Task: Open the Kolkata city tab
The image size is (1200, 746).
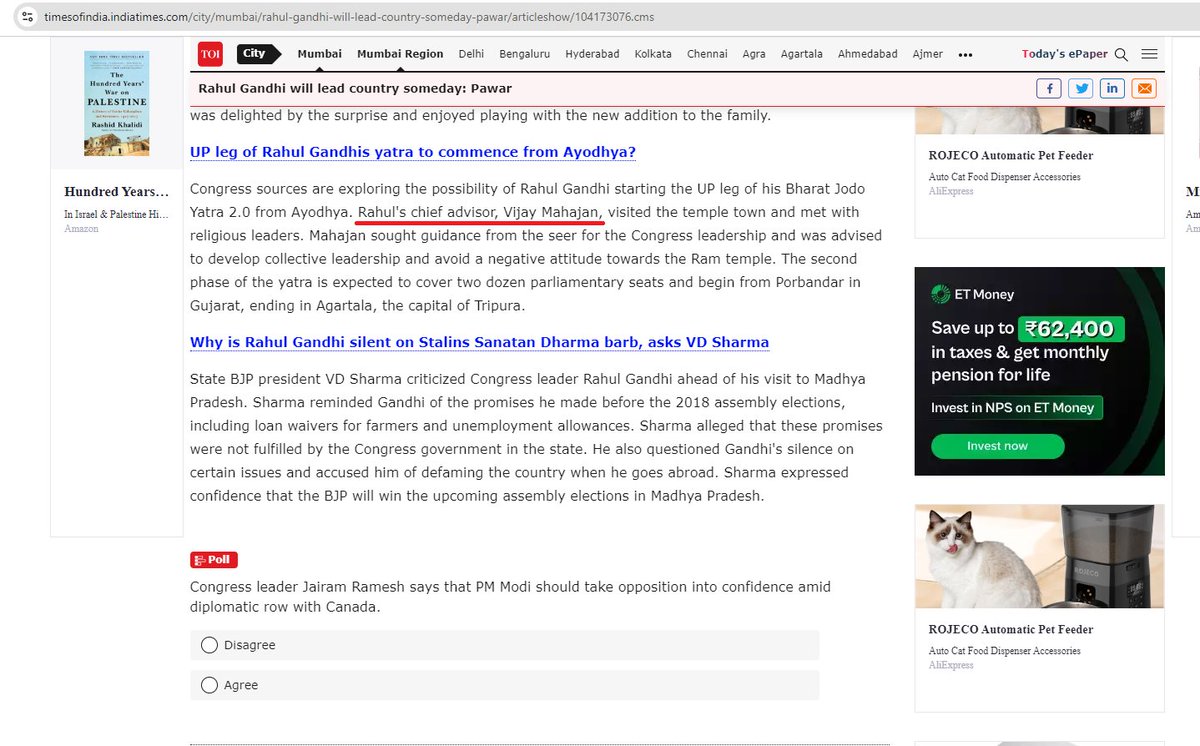Action: click(x=653, y=54)
